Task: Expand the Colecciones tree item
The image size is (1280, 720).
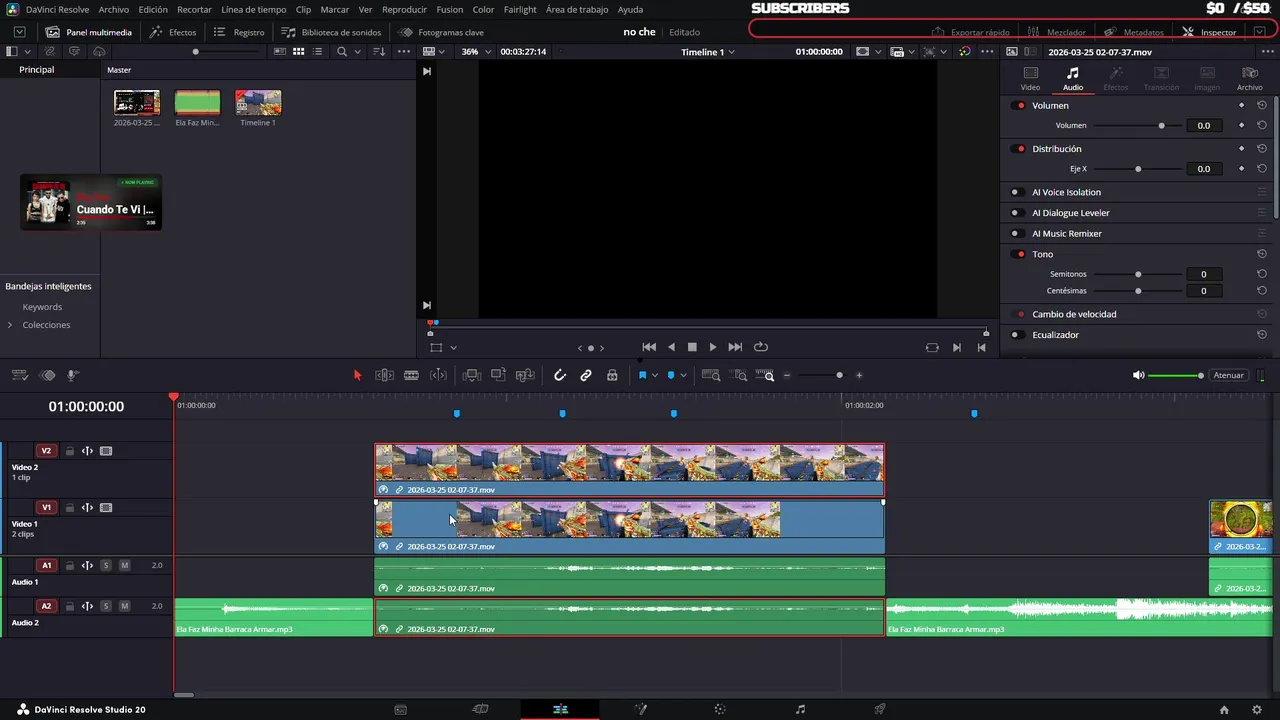Action: point(10,325)
